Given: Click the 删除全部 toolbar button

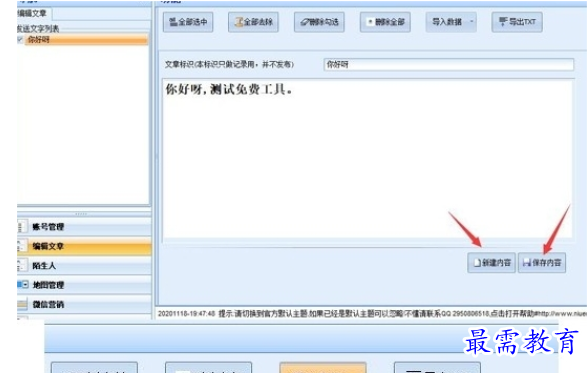Looking at the screenshot, I should 385,22.
